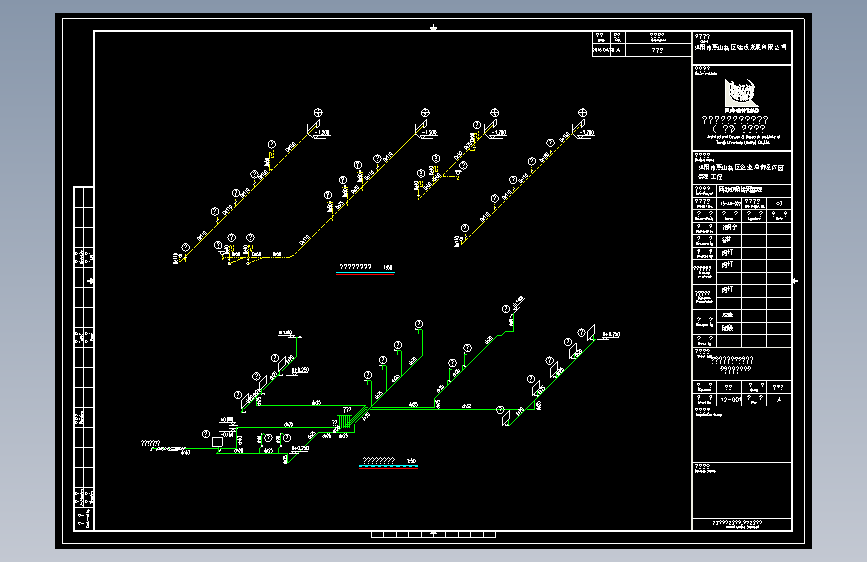The width and height of the screenshot is (867, 562).
Task: Select the project name text in title block
Action: (740, 171)
